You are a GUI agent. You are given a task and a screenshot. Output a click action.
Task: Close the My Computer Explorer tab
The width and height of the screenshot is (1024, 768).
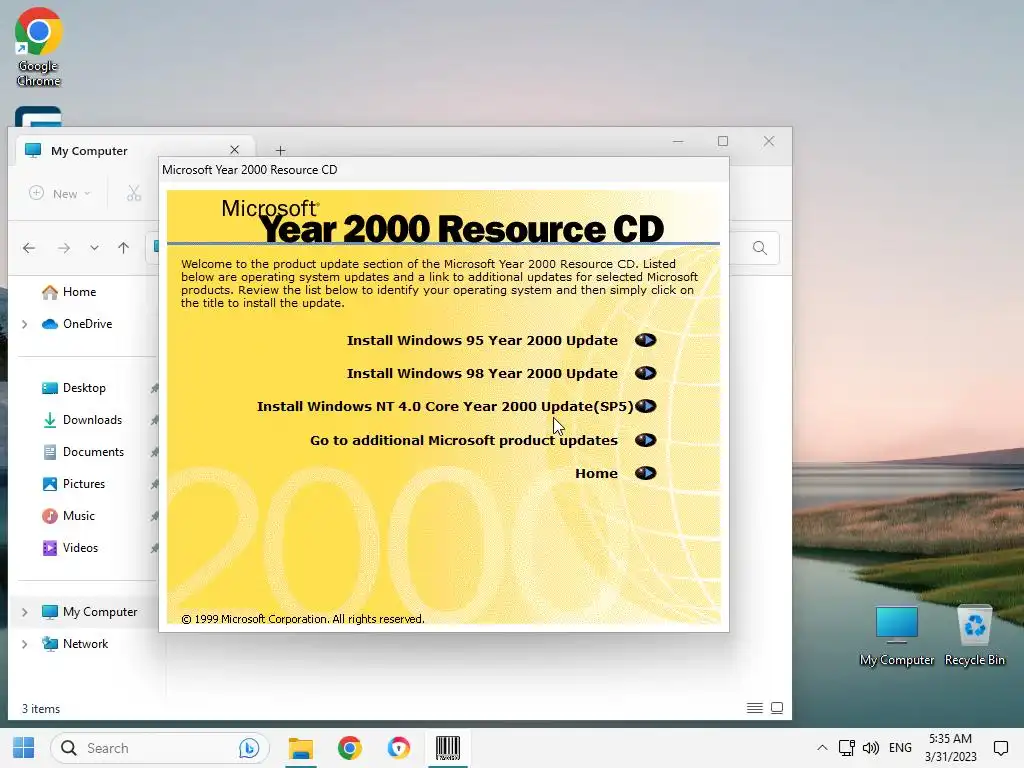pos(234,150)
